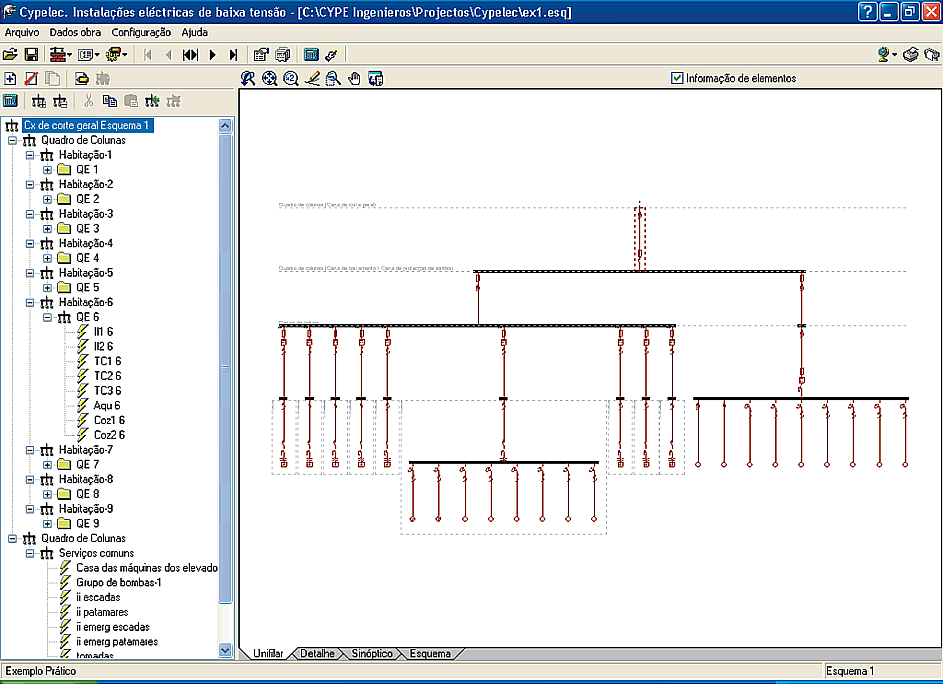
Task: Select Grupo de bombas-1 in the tree
Action: click(x=118, y=583)
